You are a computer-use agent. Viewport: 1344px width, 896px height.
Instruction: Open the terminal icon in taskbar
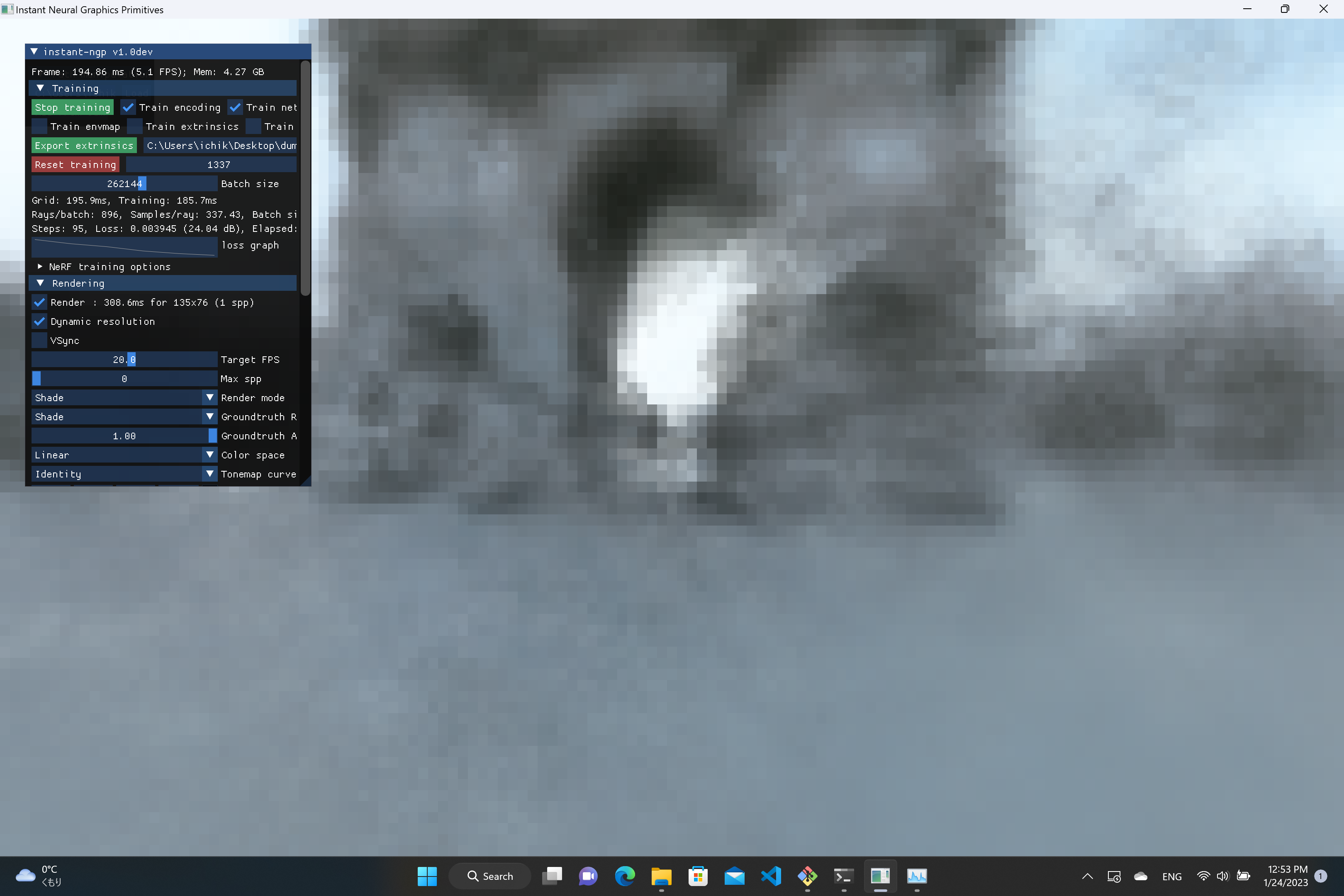[843, 875]
